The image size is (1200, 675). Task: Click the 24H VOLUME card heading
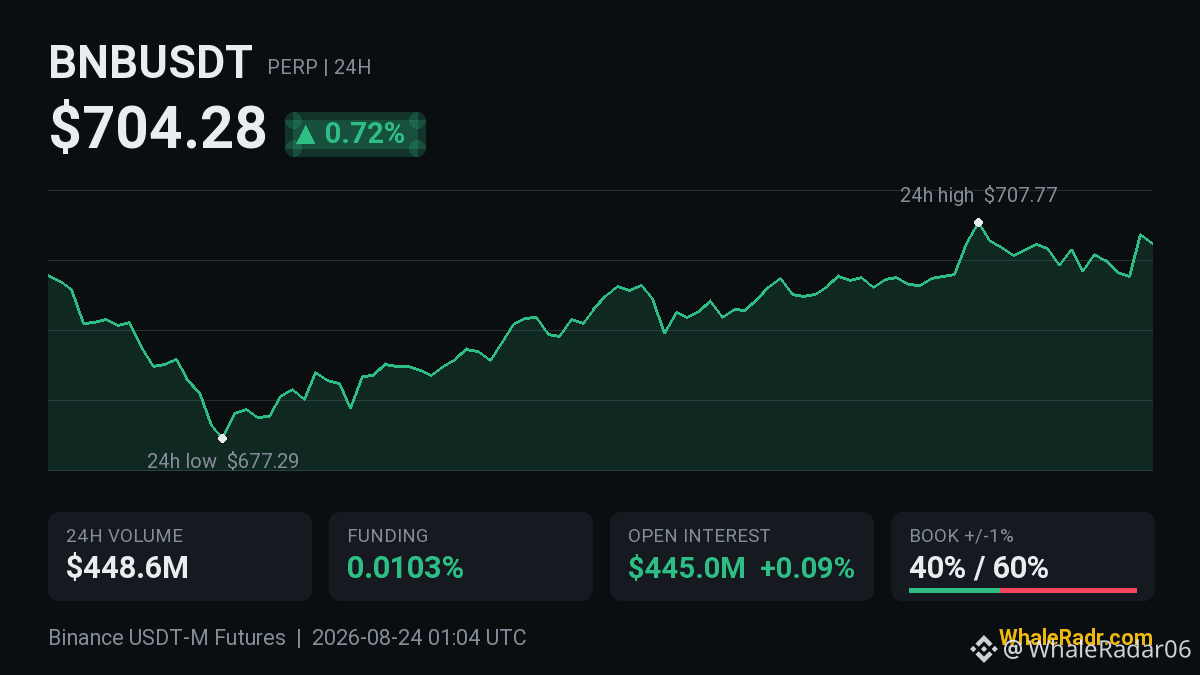(x=124, y=536)
